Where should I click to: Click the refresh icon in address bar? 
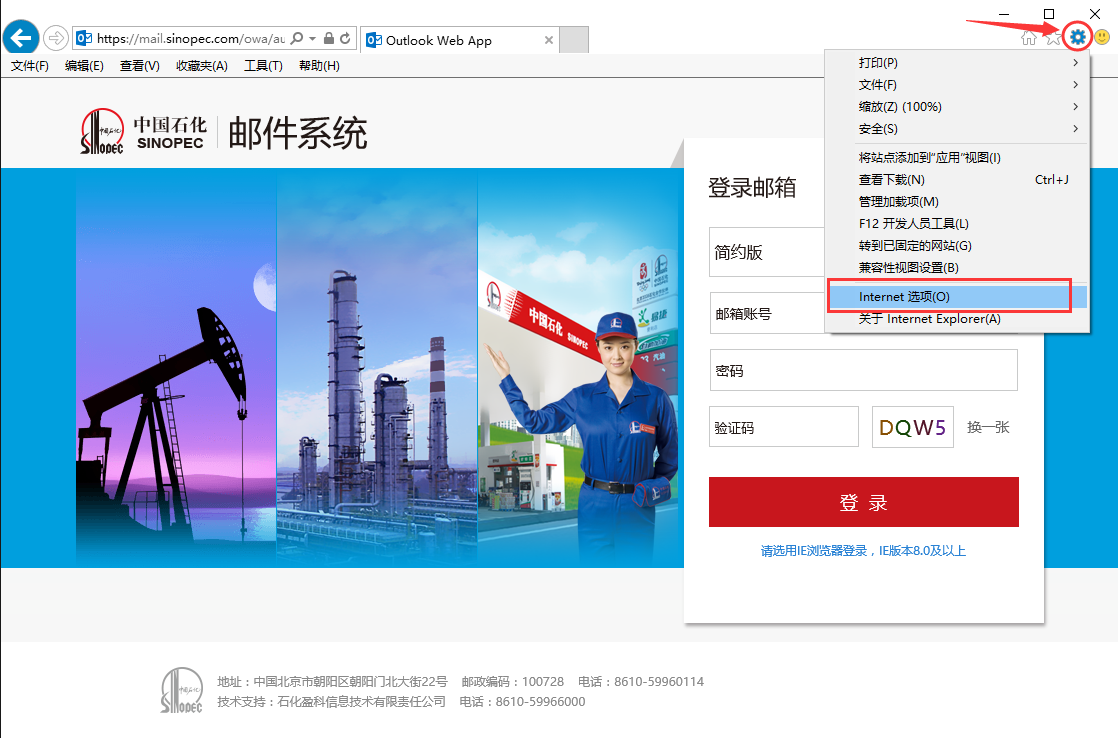[345, 38]
